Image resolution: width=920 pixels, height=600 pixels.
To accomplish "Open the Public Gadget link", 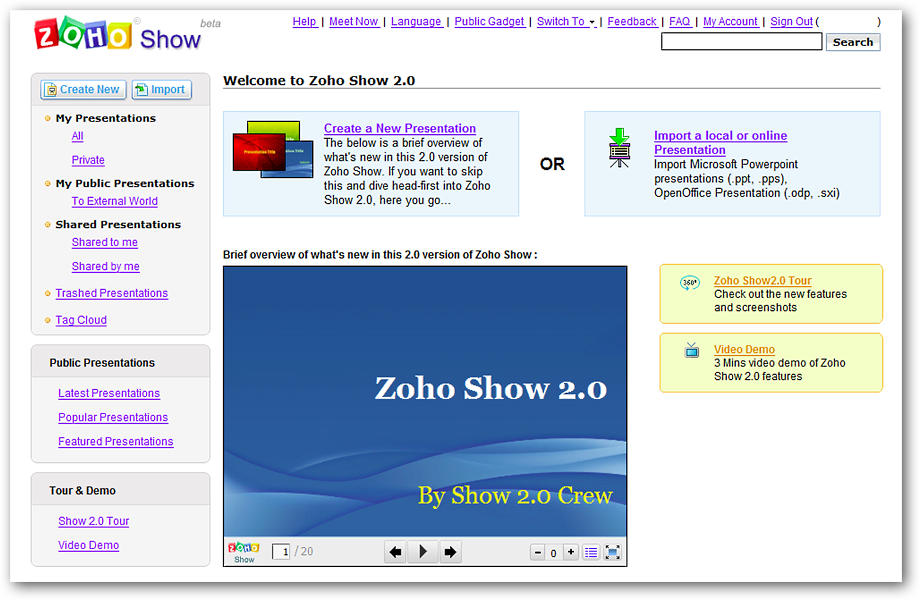I will tap(489, 22).
